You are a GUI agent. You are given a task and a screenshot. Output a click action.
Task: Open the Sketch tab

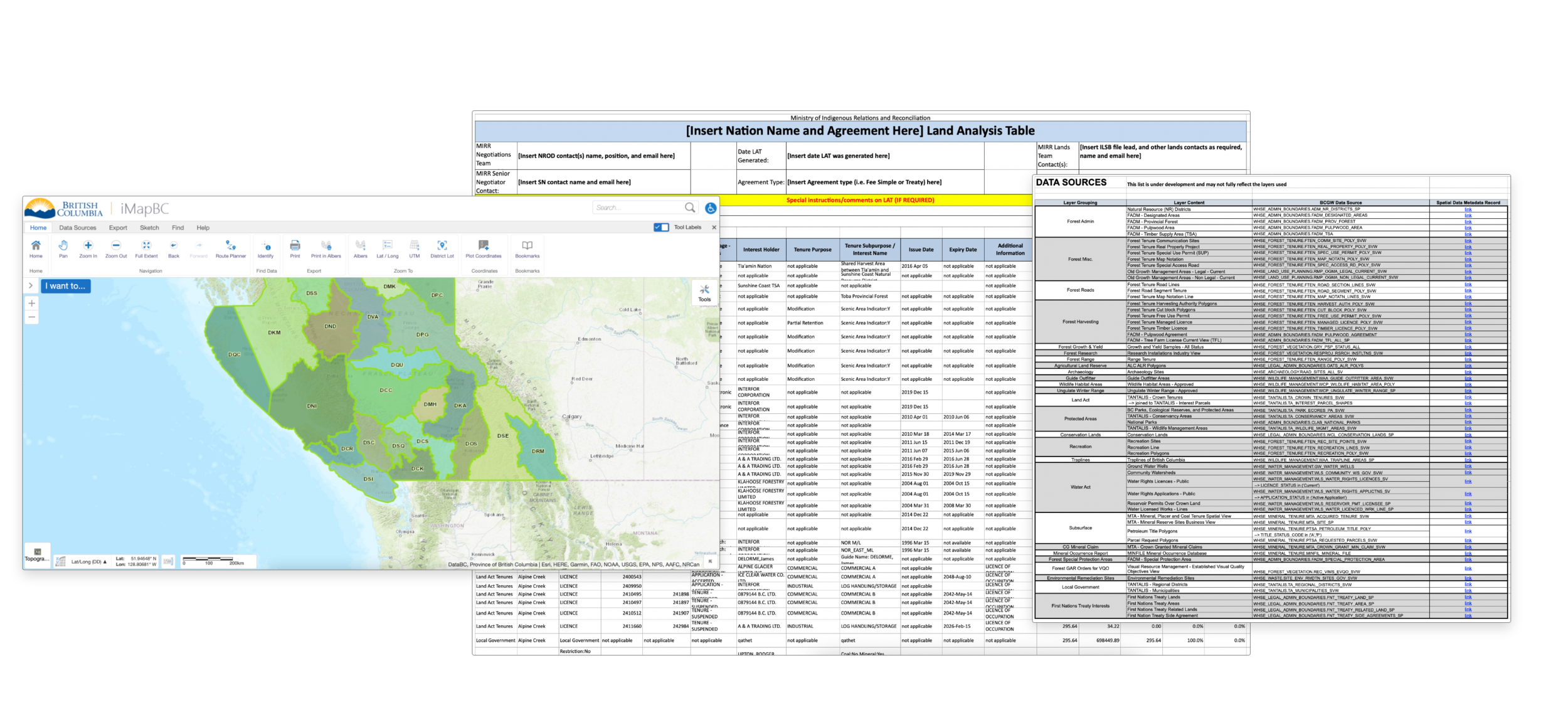(149, 228)
